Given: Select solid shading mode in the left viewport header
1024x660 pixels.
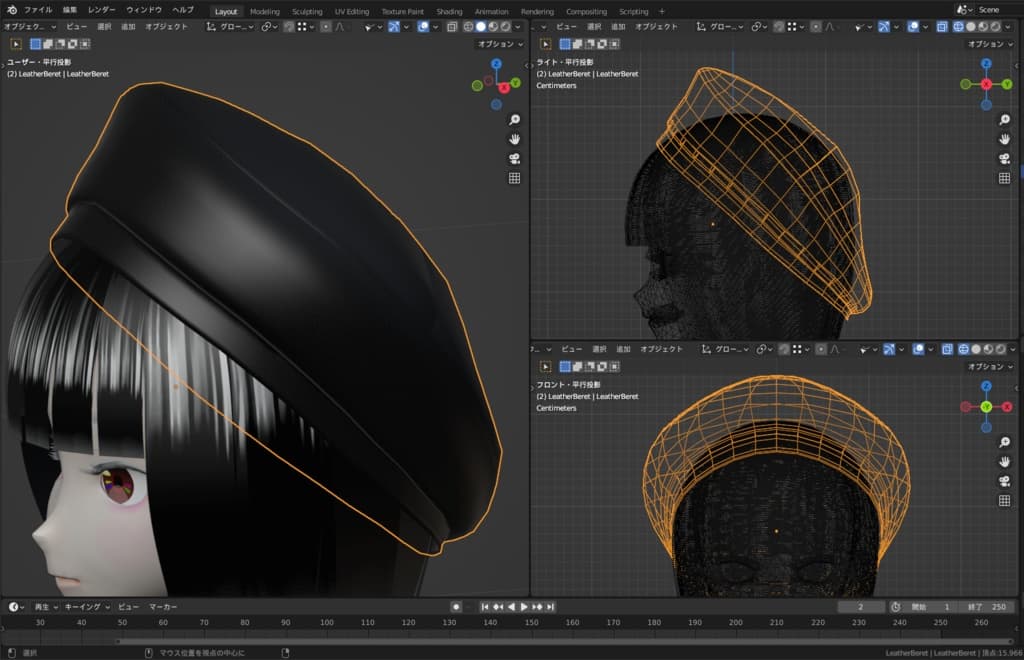Looking at the screenshot, I should pyautogui.click(x=481, y=27).
